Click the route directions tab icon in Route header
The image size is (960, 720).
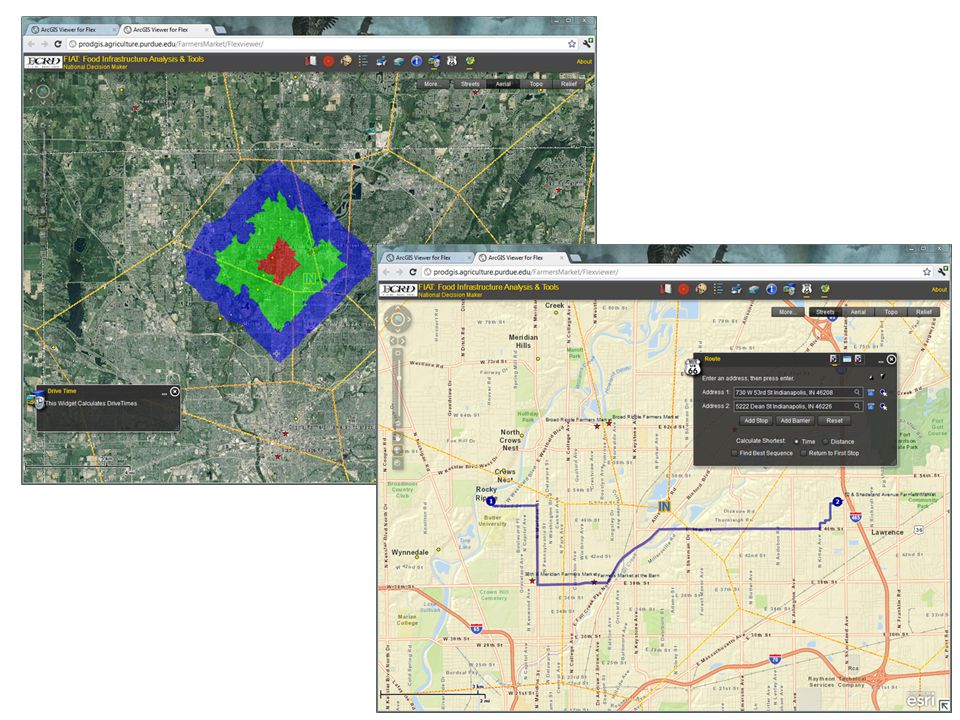tap(847, 359)
